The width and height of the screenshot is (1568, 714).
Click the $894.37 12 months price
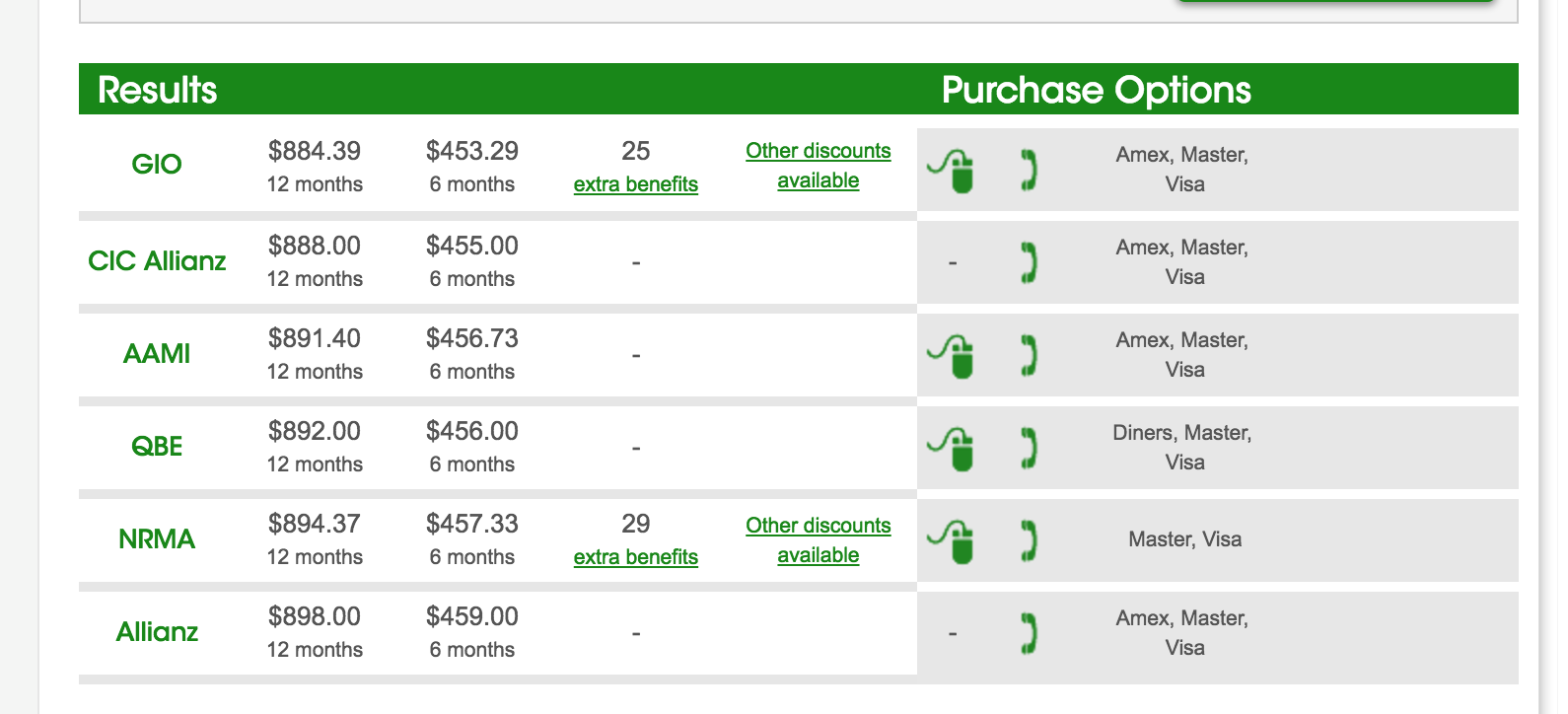(315, 524)
